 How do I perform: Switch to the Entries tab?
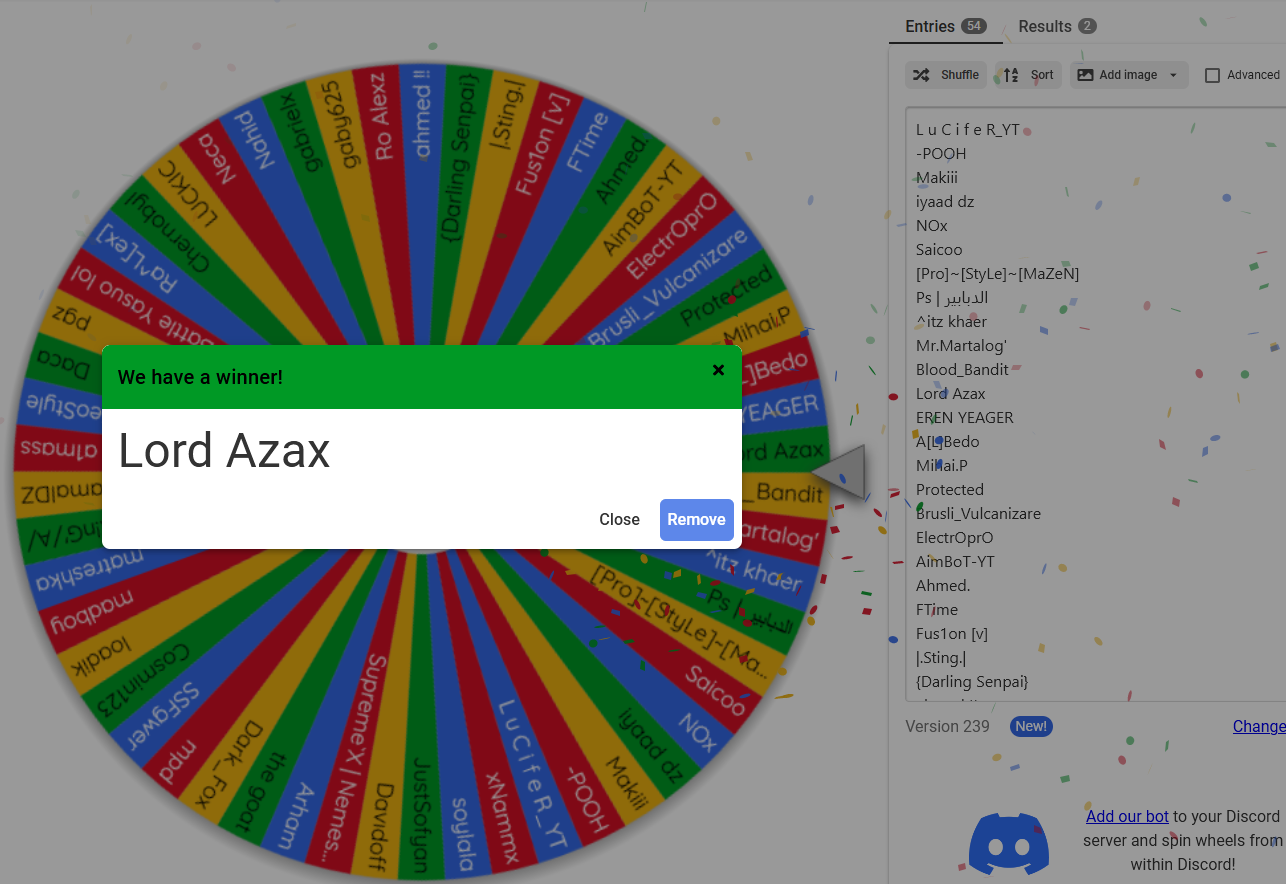[x=930, y=26]
